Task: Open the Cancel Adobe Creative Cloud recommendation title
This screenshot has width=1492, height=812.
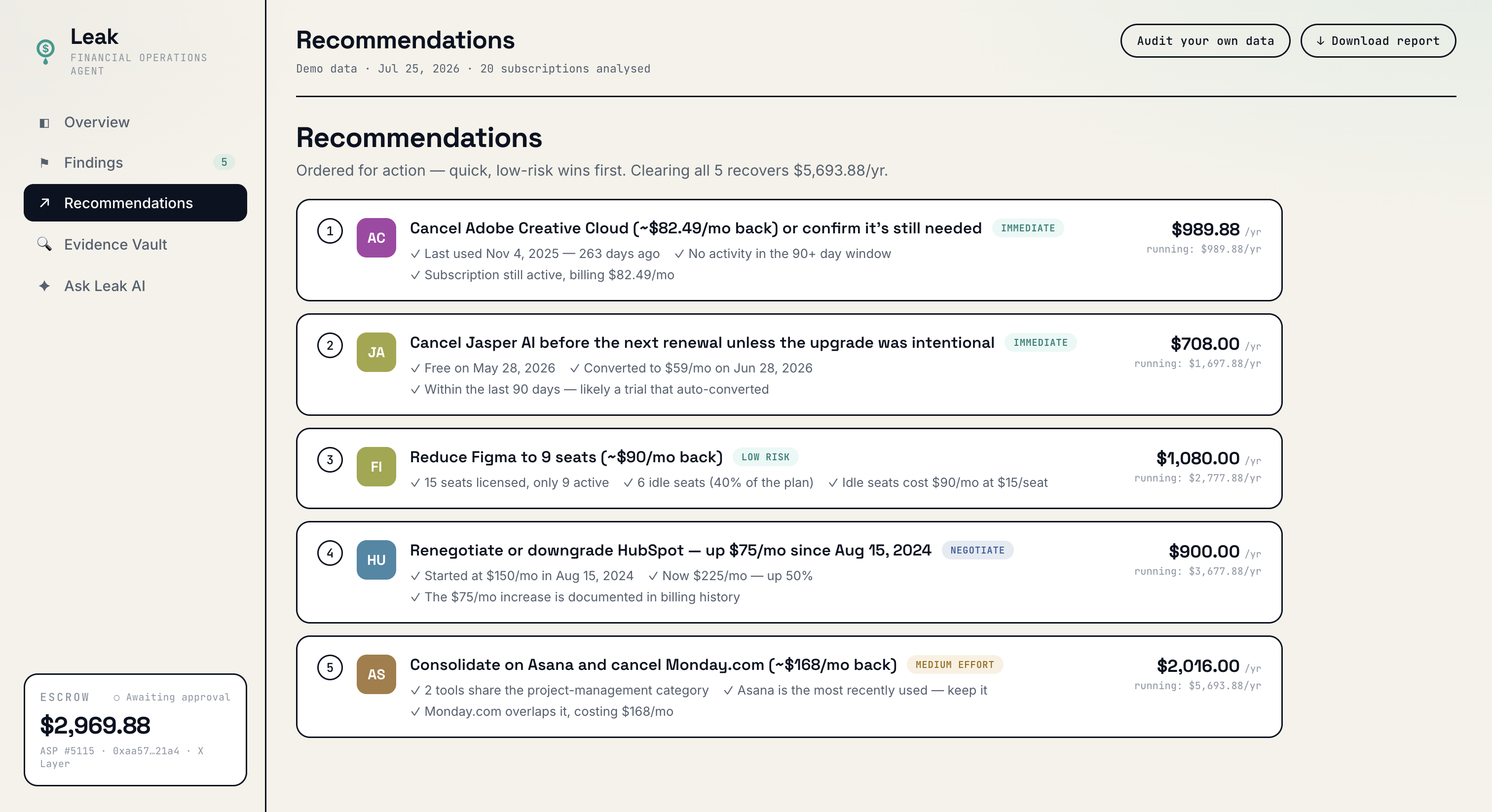Action: (696, 228)
